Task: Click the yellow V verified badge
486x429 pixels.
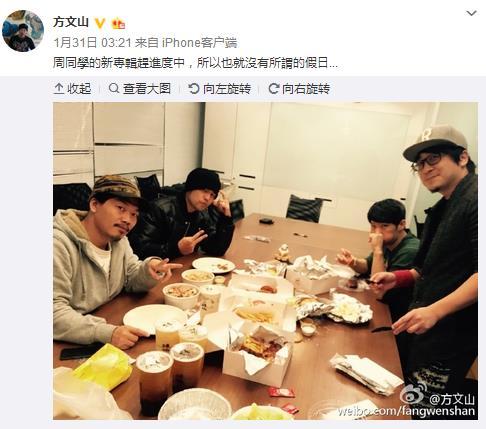Action: [99, 23]
